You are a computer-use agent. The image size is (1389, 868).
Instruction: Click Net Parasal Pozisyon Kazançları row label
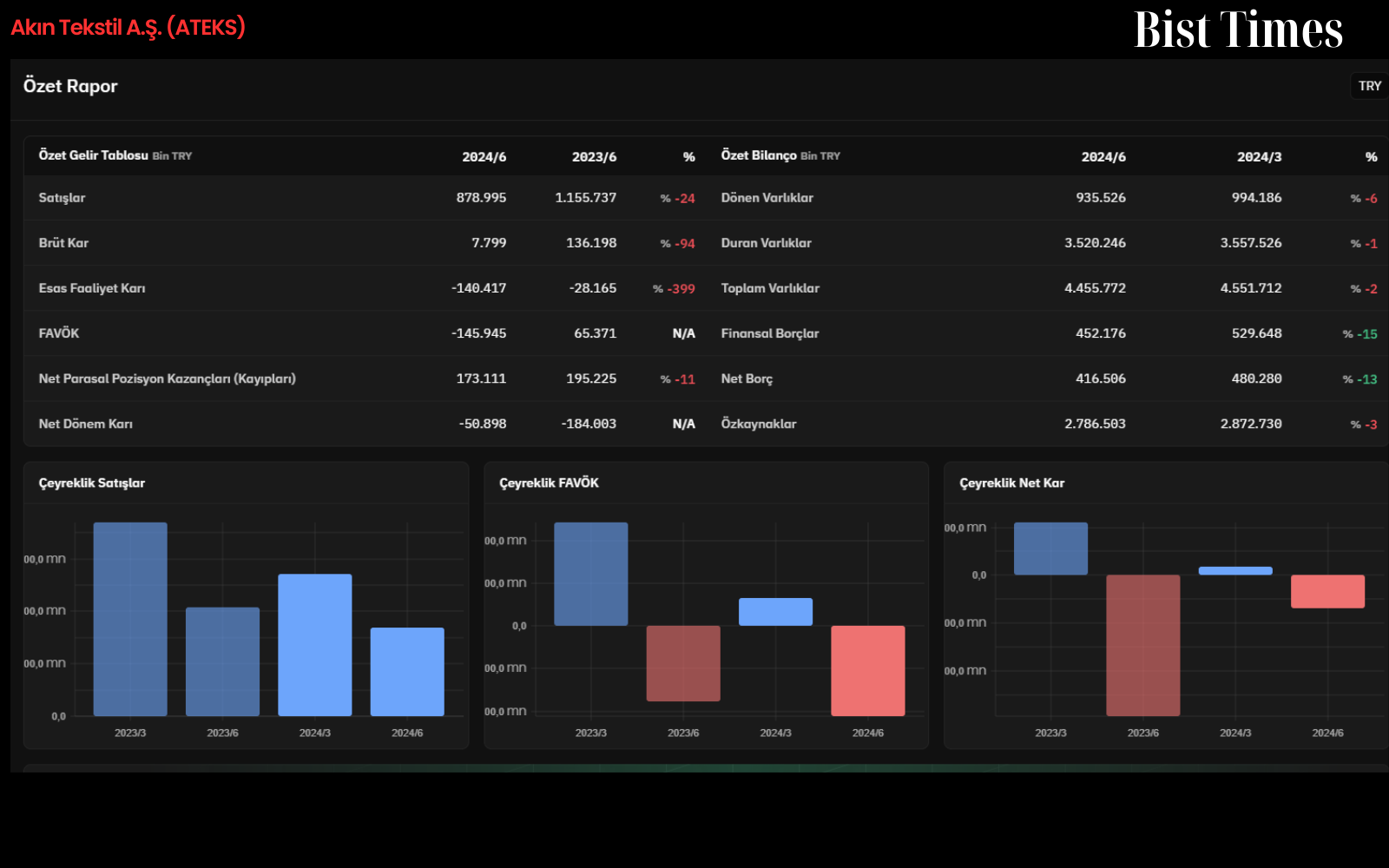tap(167, 378)
